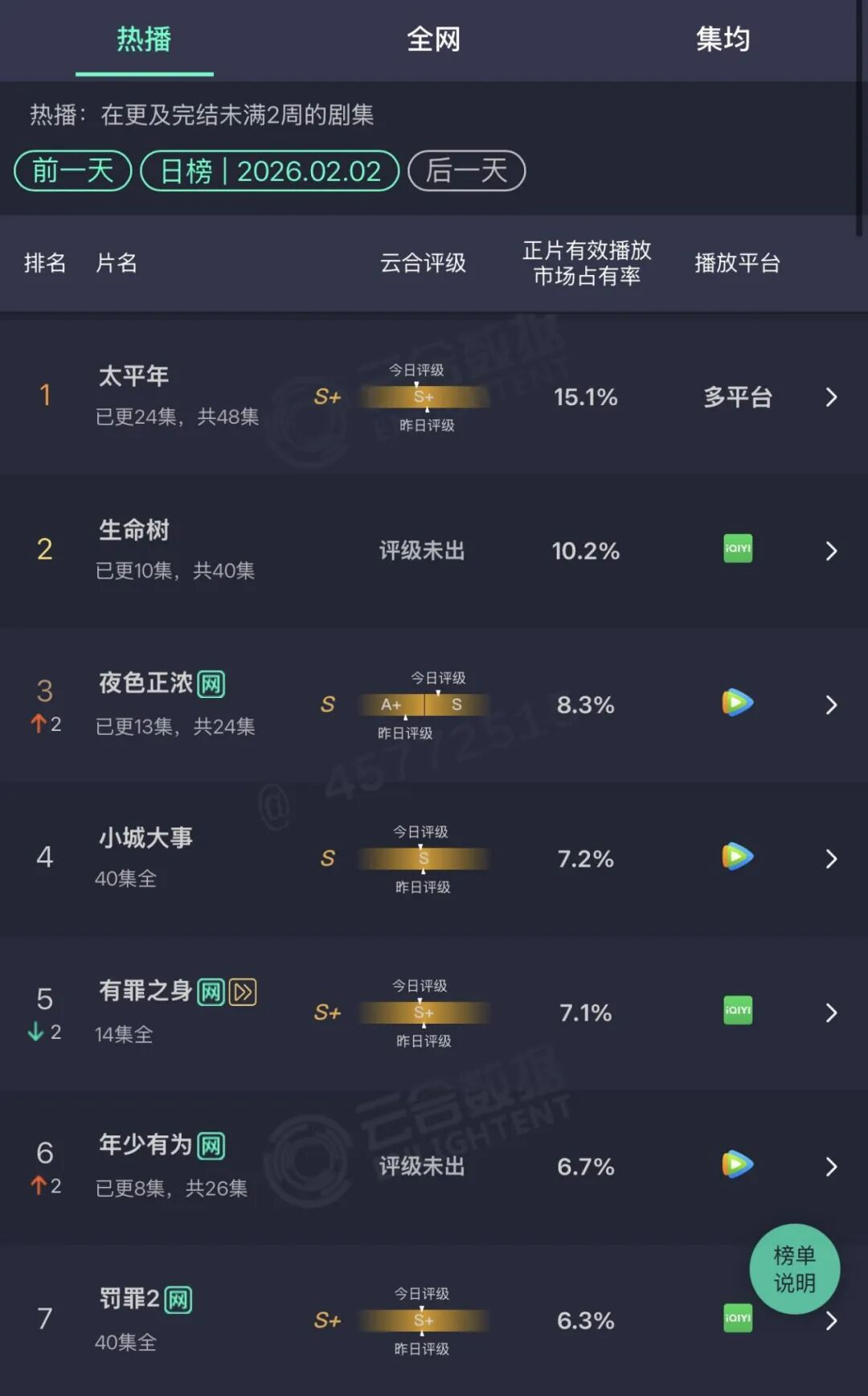Click Tencent Video icon for 夜色正浓
The height and width of the screenshot is (1396, 868).
tap(737, 703)
